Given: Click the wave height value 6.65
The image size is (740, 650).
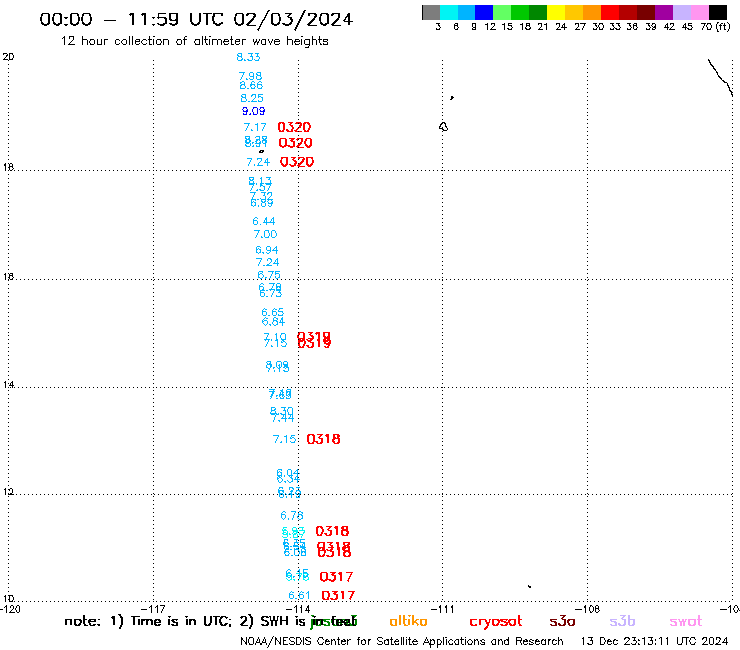Looking at the screenshot, I should pos(273,312).
